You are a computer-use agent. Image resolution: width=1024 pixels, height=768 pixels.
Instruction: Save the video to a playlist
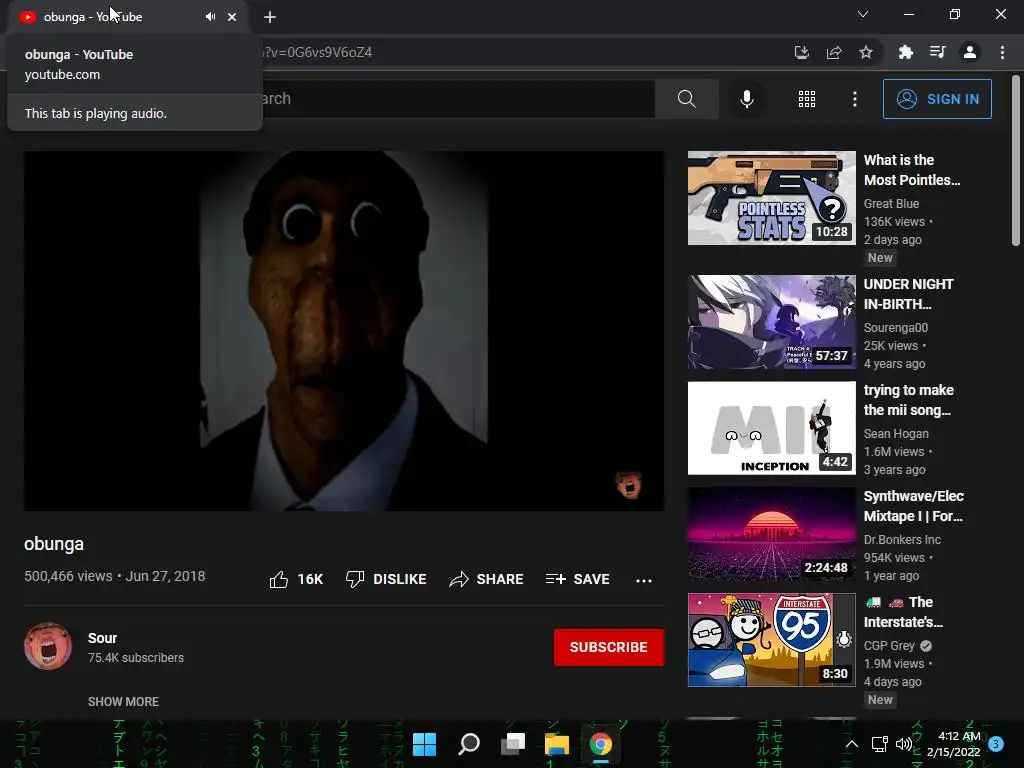pos(577,579)
